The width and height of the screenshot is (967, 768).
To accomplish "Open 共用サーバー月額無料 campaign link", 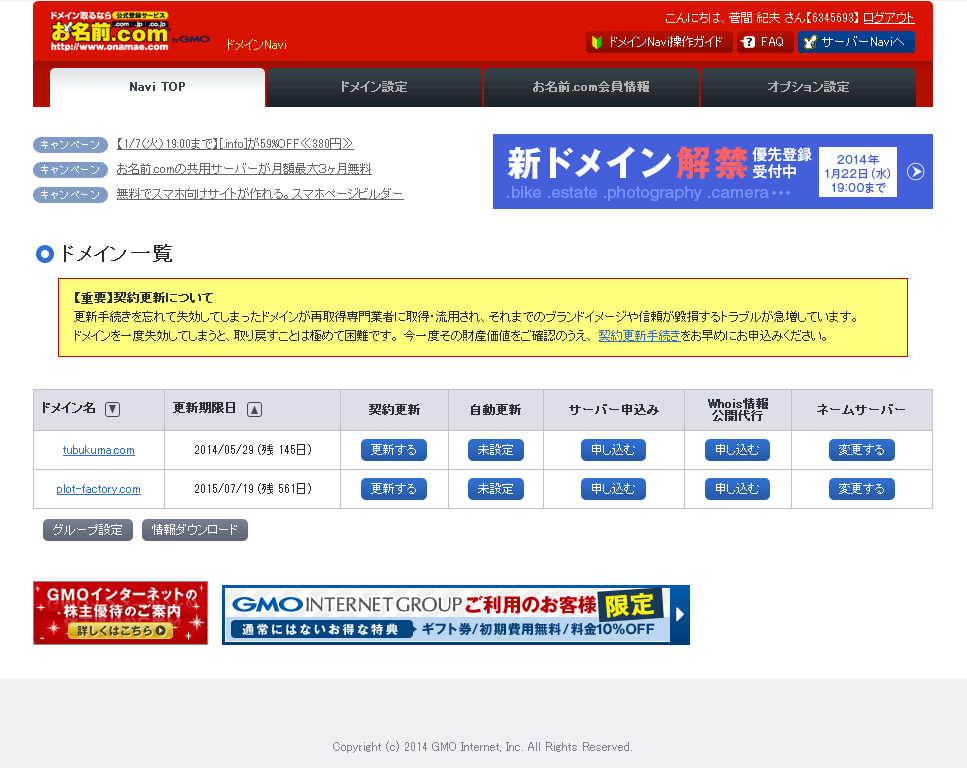I will point(244,169).
